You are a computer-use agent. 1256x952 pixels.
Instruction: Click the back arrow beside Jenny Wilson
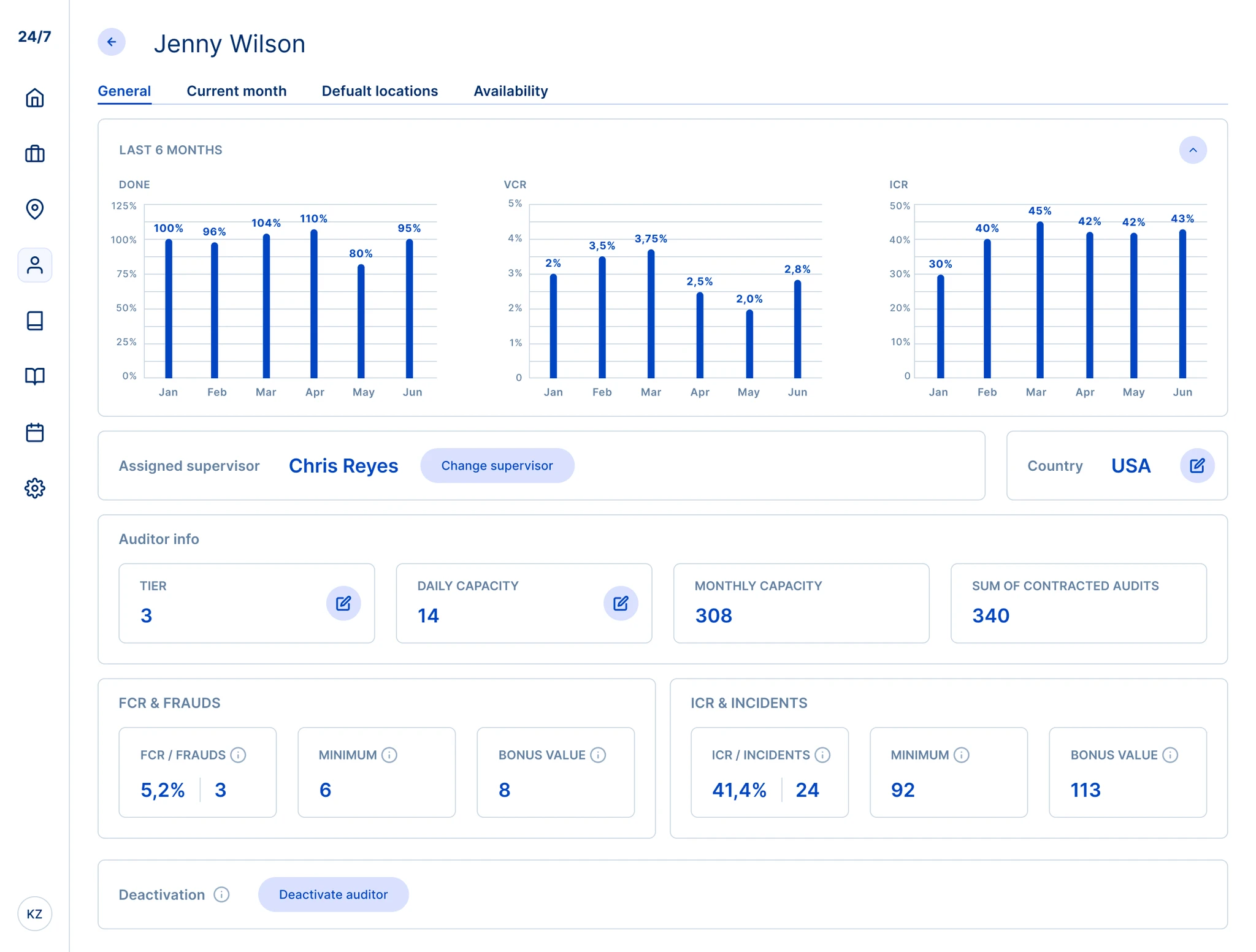[112, 42]
